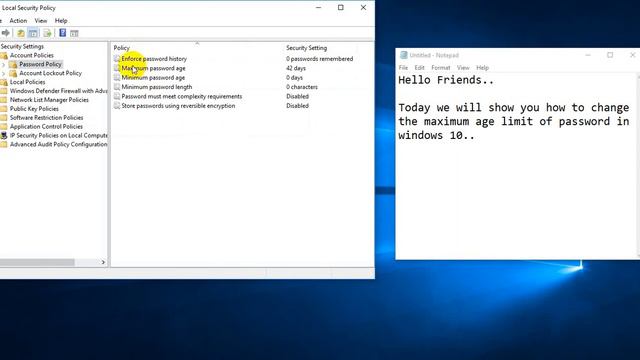640x360 pixels.
Task: Maximize the Local Security Policy window
Action: (x=341, y=8)
